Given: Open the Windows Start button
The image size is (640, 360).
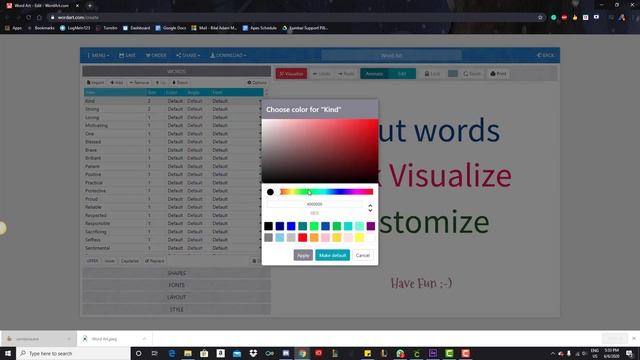Looking at the screenshot, I should [x=8, y=353].
